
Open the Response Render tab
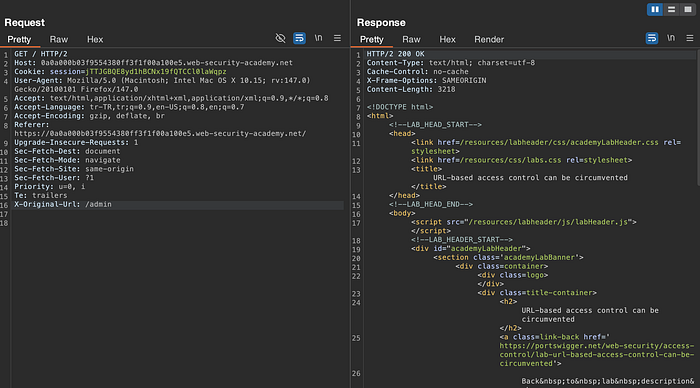point(489,39)
